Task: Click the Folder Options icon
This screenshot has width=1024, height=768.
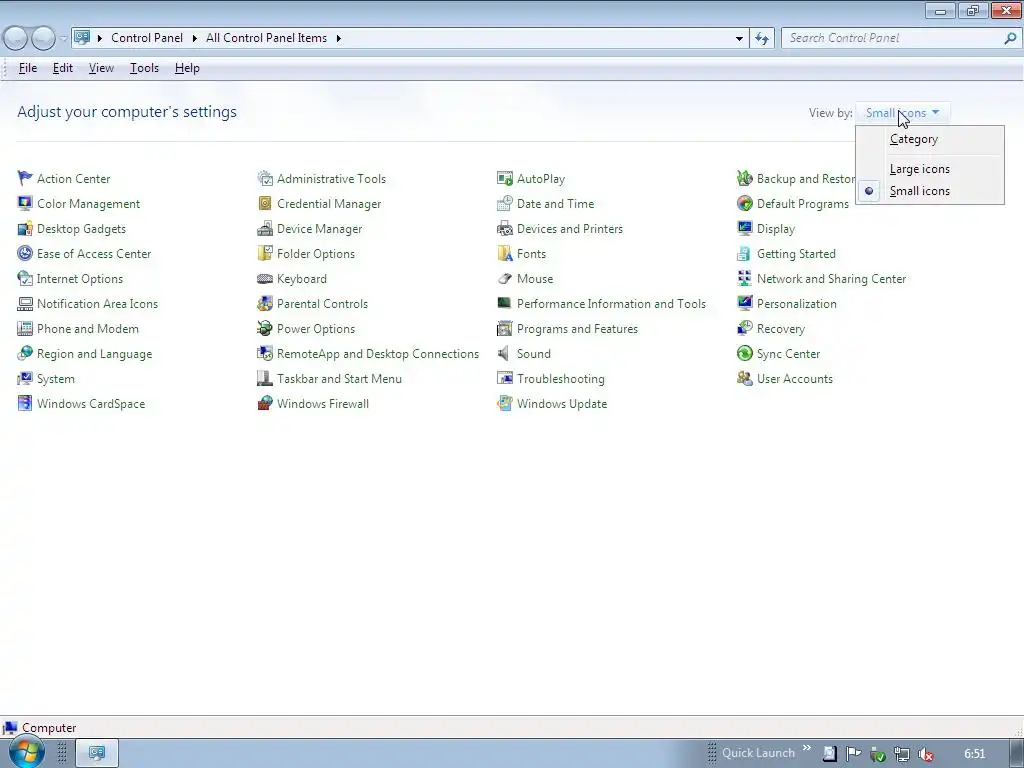Action: tap(264, 253)
